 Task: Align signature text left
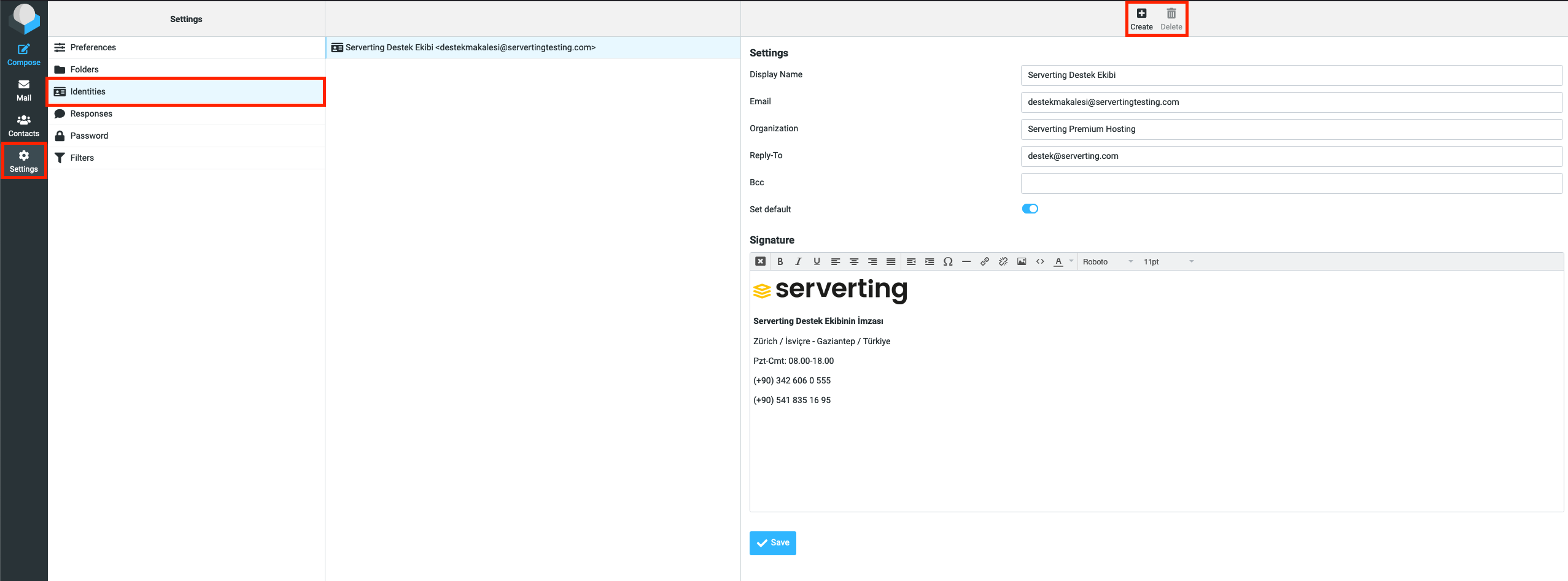(835, 261)
